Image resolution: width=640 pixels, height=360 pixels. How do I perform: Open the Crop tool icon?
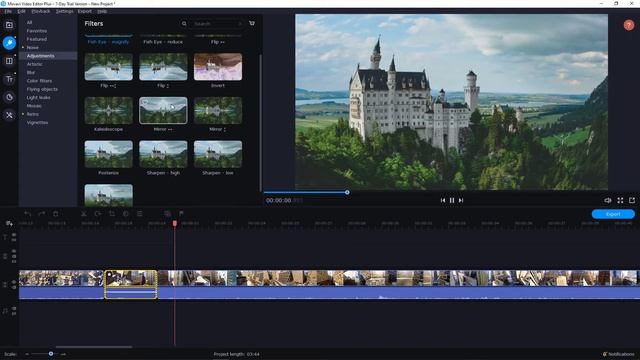point(112,213)
